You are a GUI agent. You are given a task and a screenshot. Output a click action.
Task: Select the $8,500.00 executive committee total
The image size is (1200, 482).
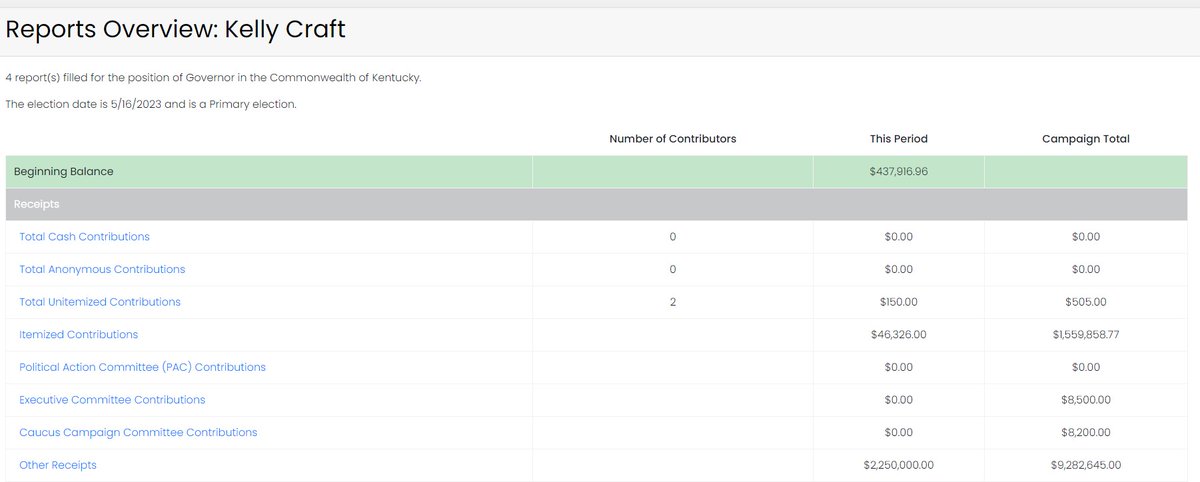point(1086,400)
